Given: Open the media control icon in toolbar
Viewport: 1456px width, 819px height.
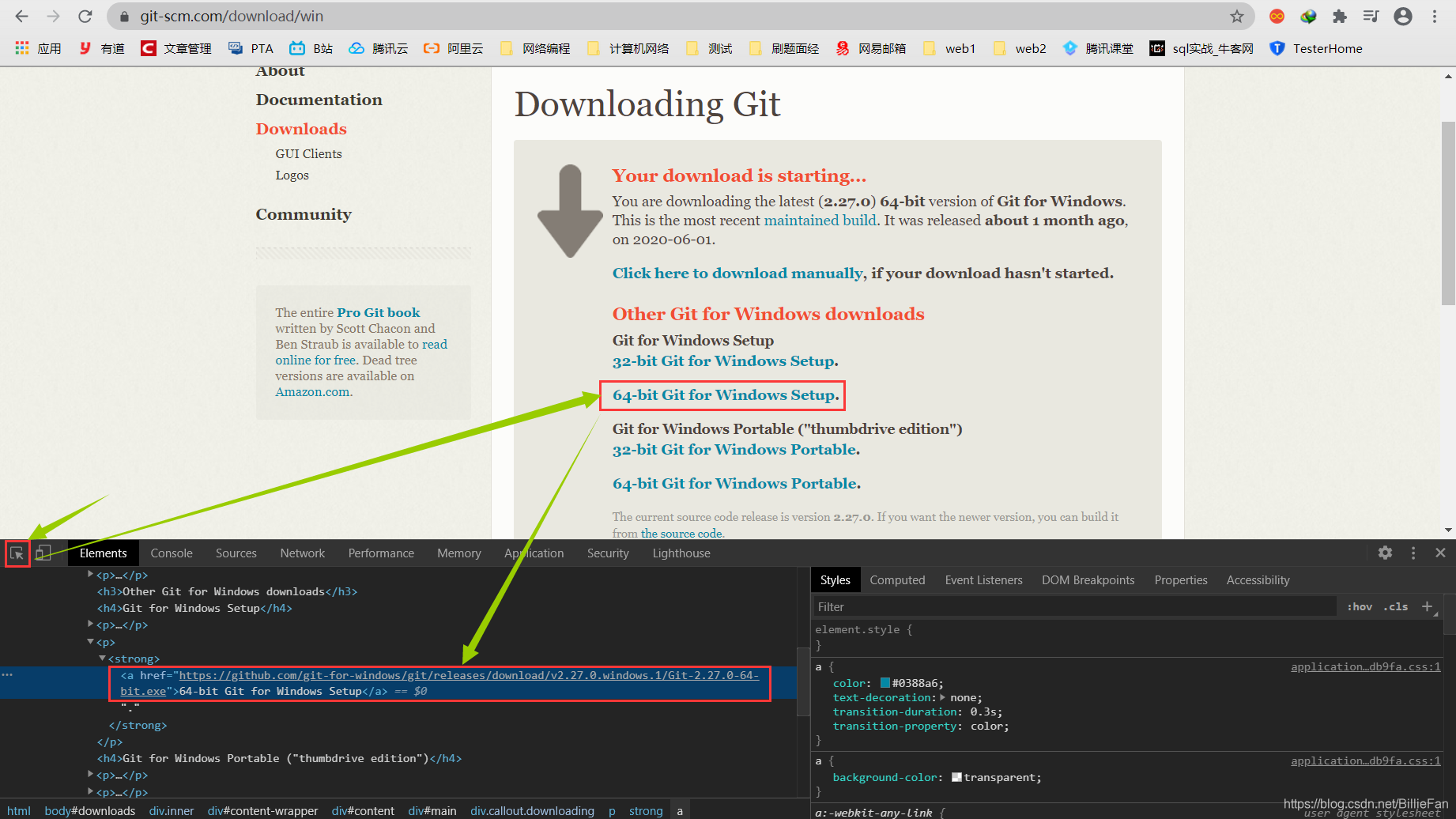Looking at the screenshot, I should (x=1371, y=16).
